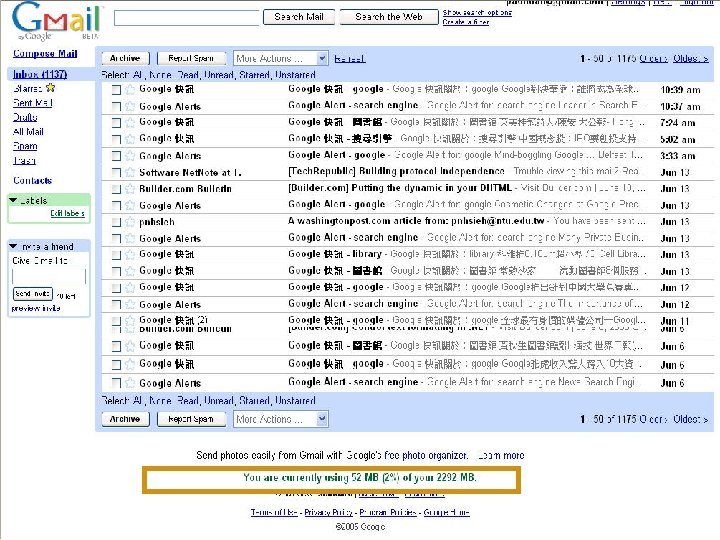Screen dimensions: 720x540
Task: Select checkbox for 10:39 am Google message
Action: (x=116, y=90)
